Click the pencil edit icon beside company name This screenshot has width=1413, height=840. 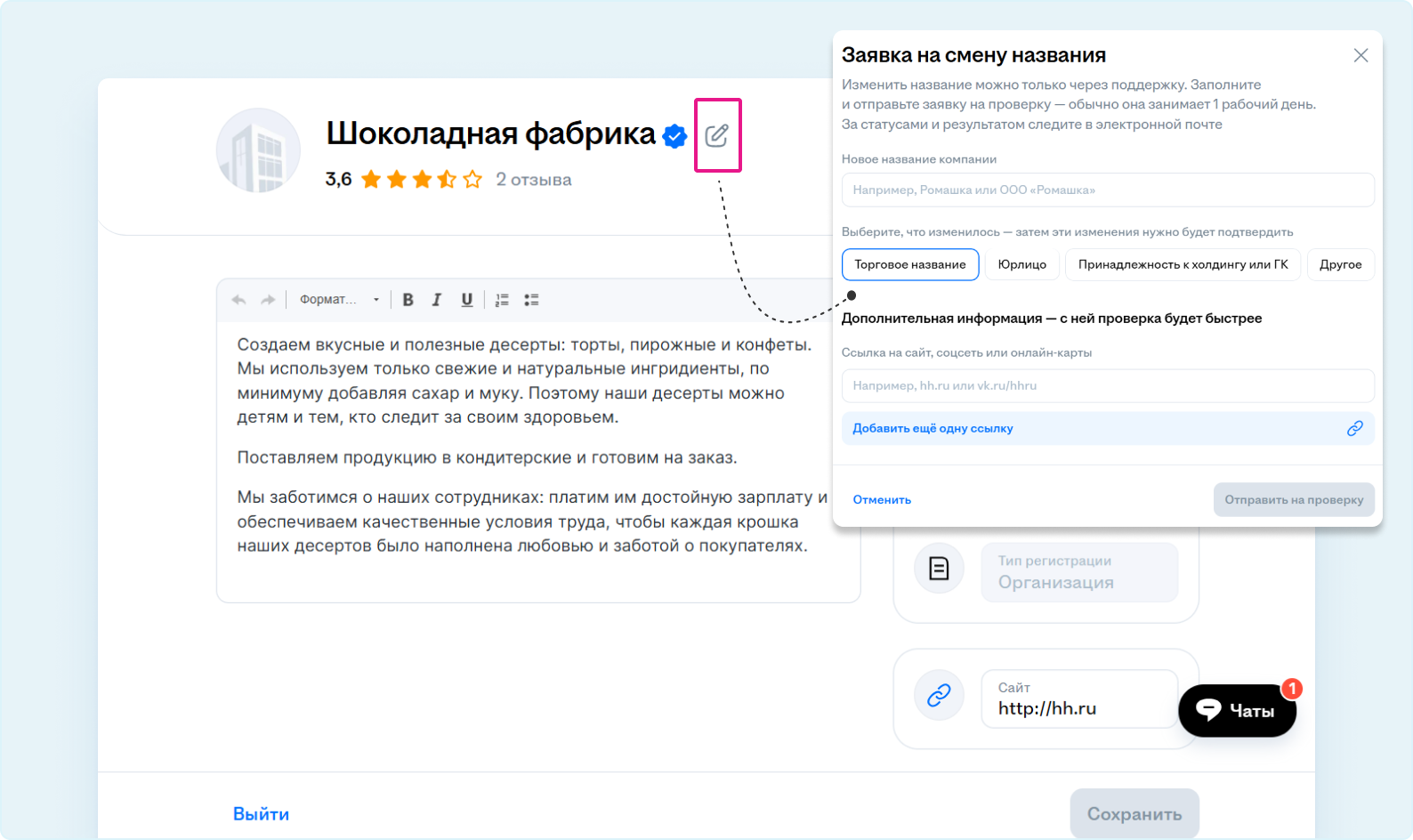[717, 135]
